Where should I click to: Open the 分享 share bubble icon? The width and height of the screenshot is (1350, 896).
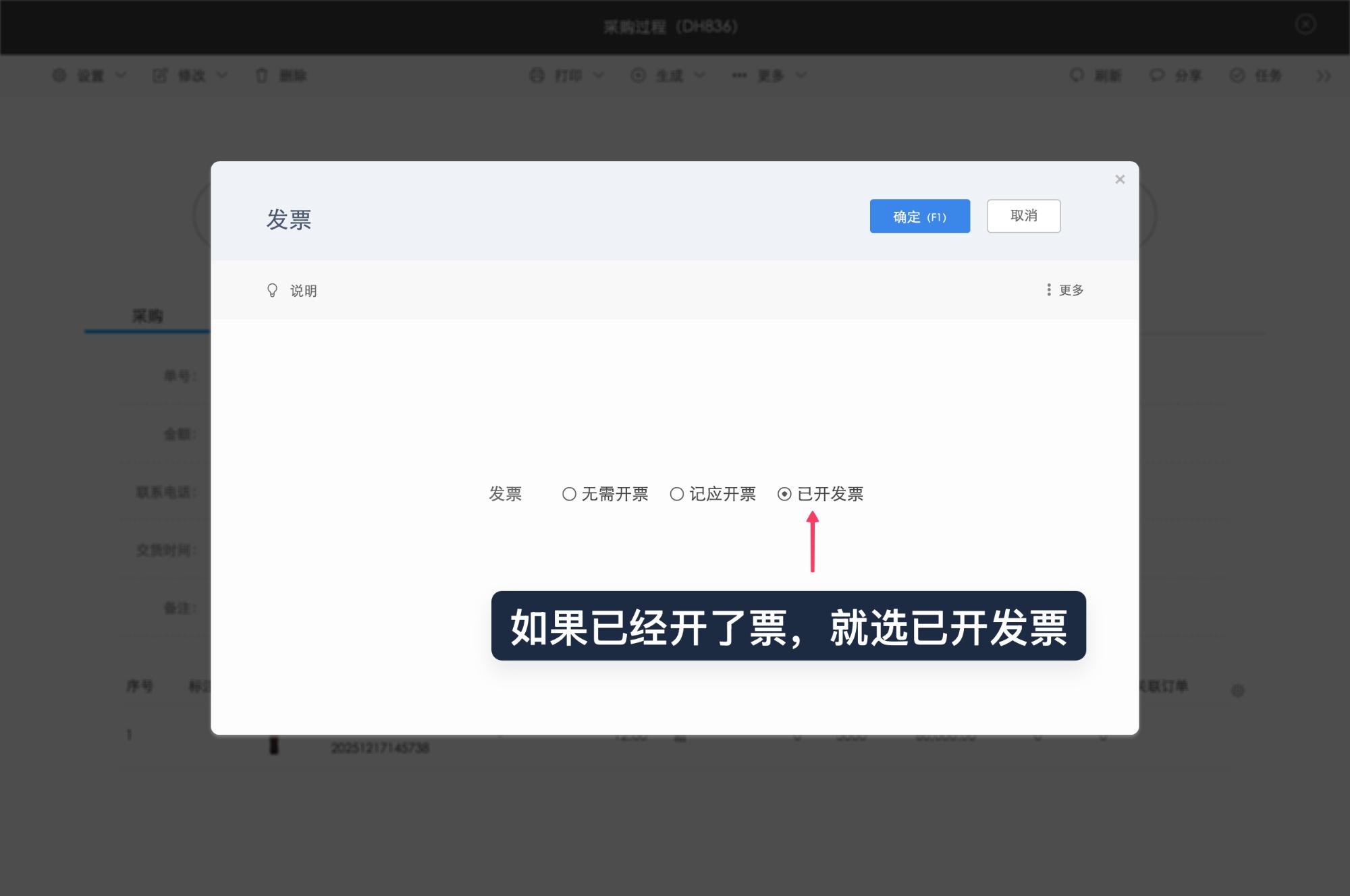pos(1157,76)
